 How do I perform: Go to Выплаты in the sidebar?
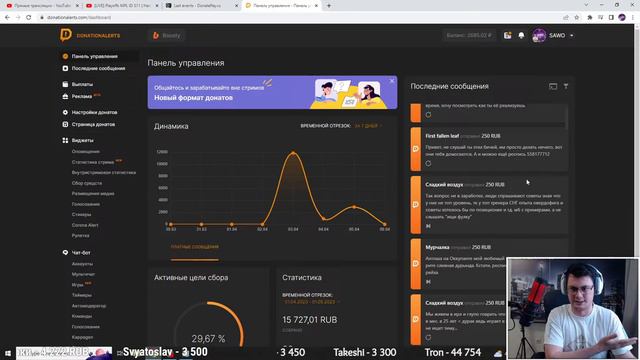click(x=82, y=84)
